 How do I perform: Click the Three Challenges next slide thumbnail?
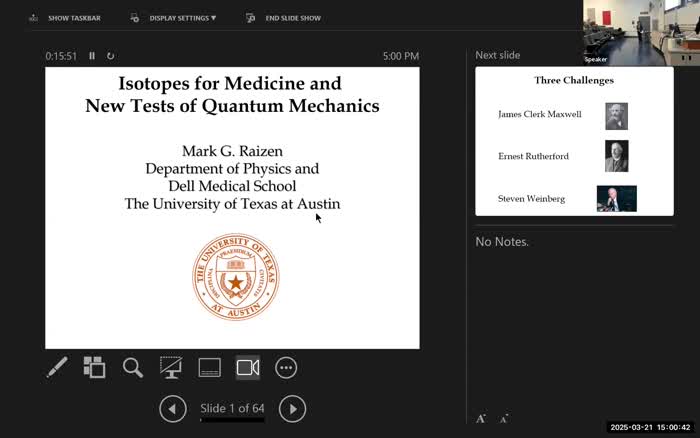(575, 141)
